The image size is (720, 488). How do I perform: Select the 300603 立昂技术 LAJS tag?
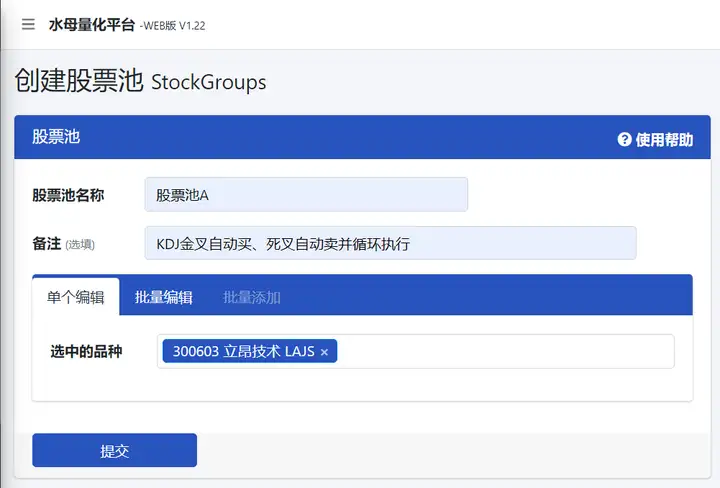click(x=243, y=352)
